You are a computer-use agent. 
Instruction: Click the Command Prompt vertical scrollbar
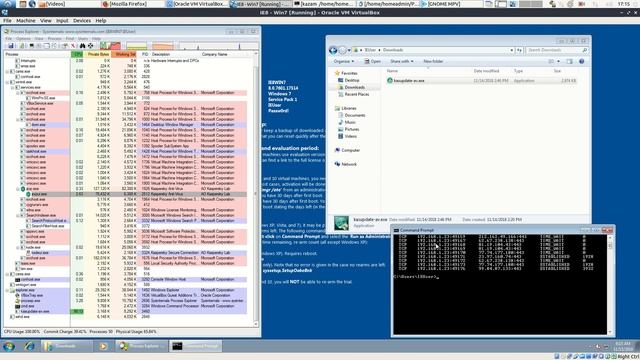tap(610, 284)
